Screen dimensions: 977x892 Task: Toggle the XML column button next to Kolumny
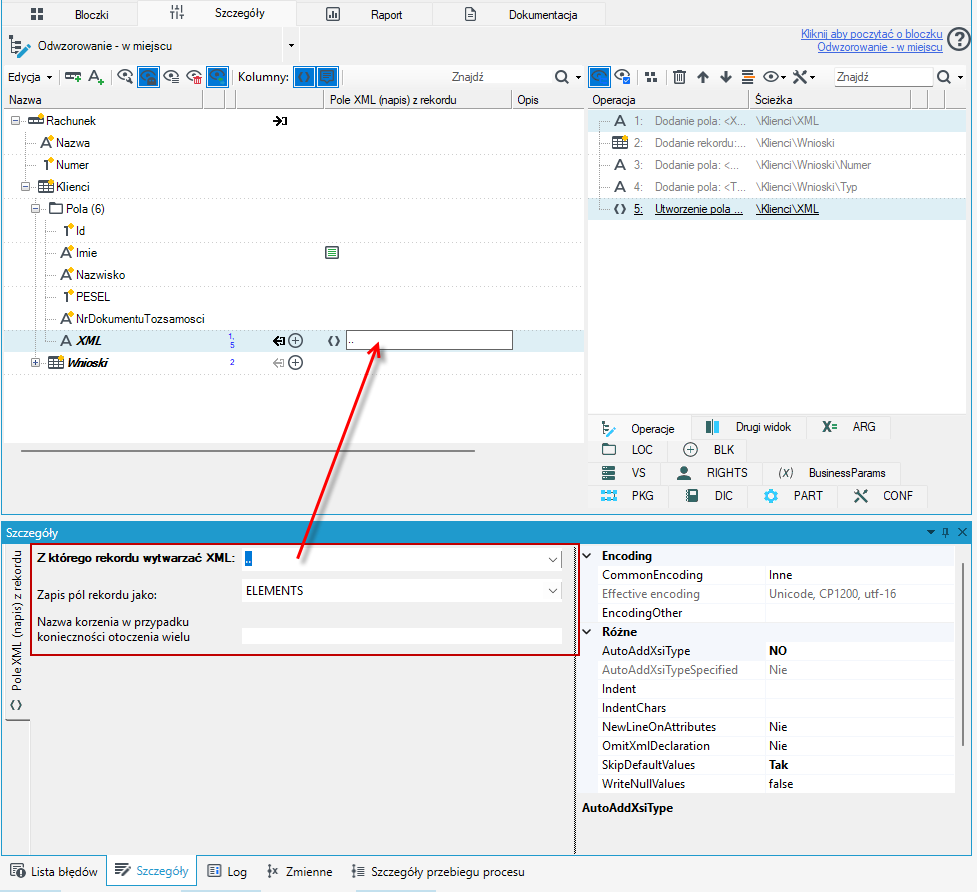point(304,77)
